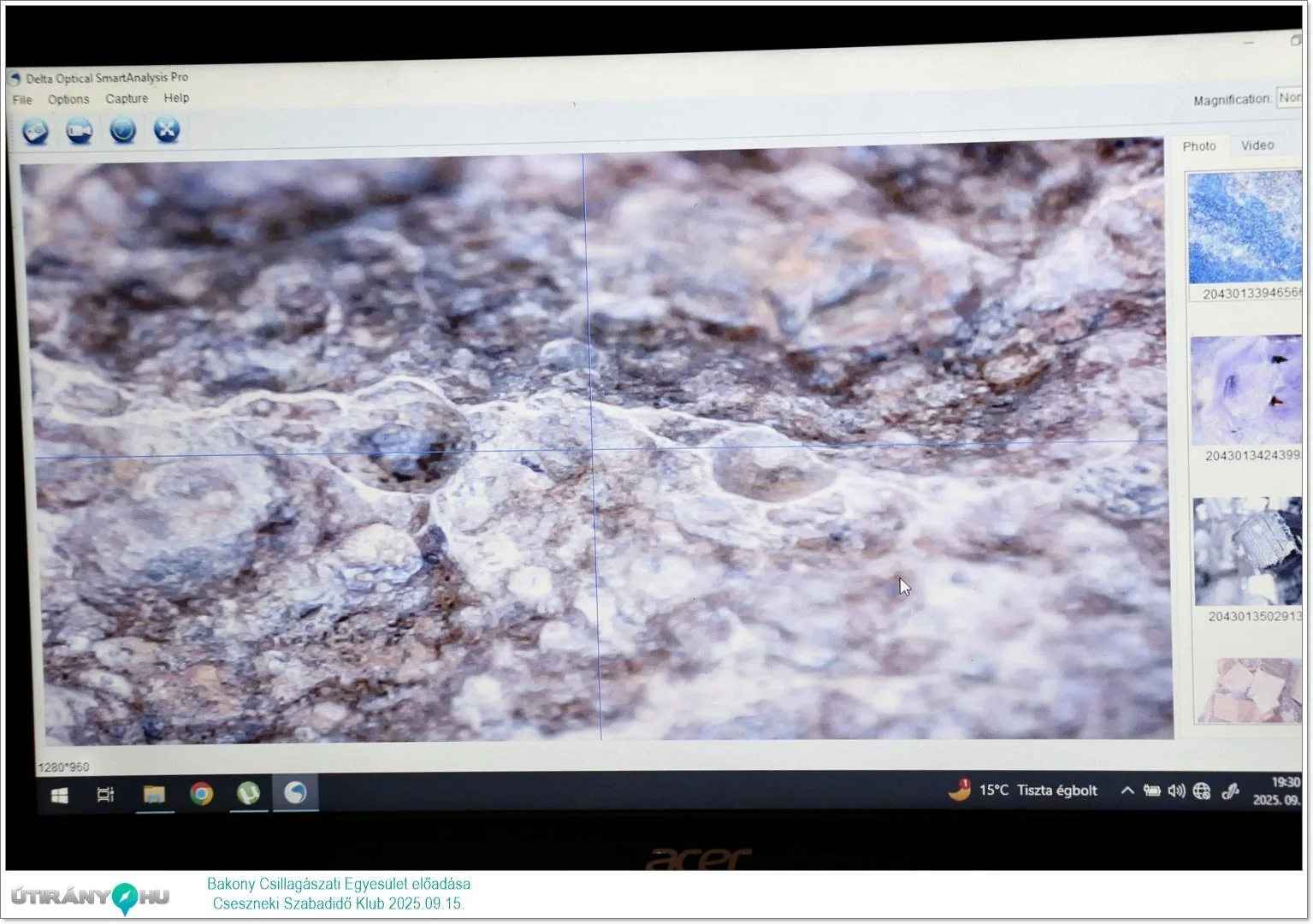
Task: Expand the hidden system tray icons
Action: coord(1127,791)
